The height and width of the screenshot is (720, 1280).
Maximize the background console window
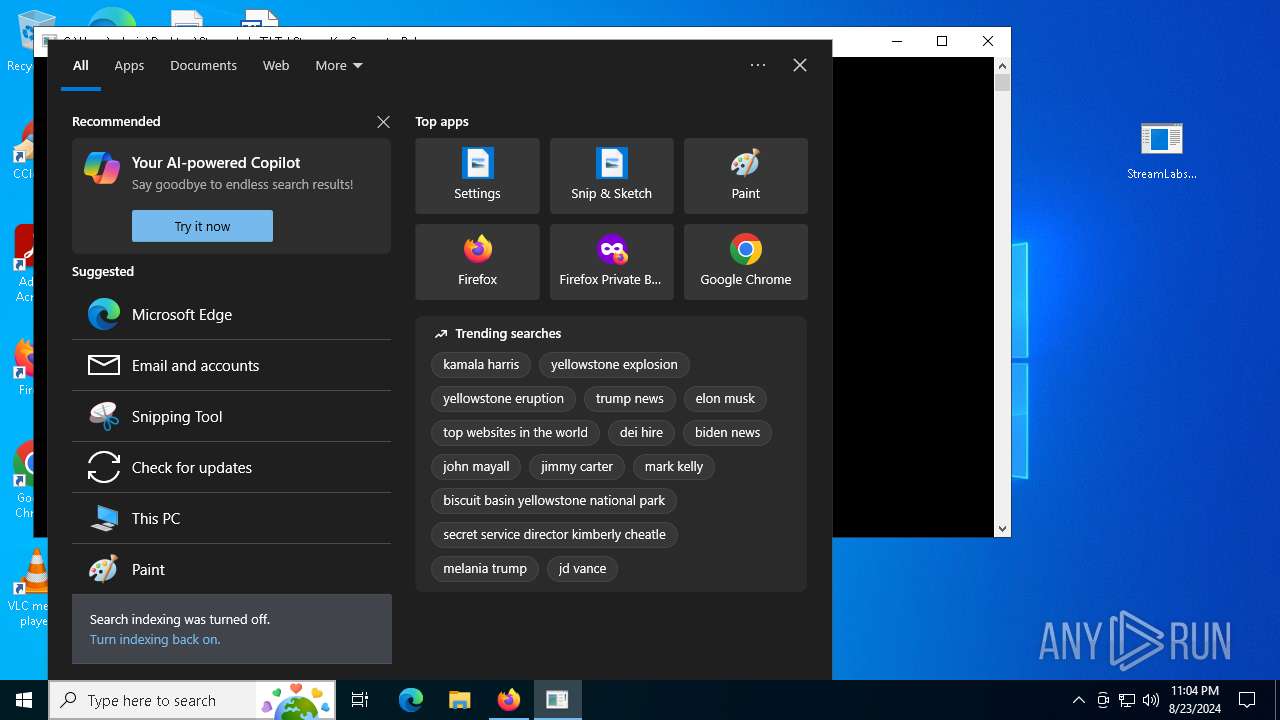pos(941,41)
